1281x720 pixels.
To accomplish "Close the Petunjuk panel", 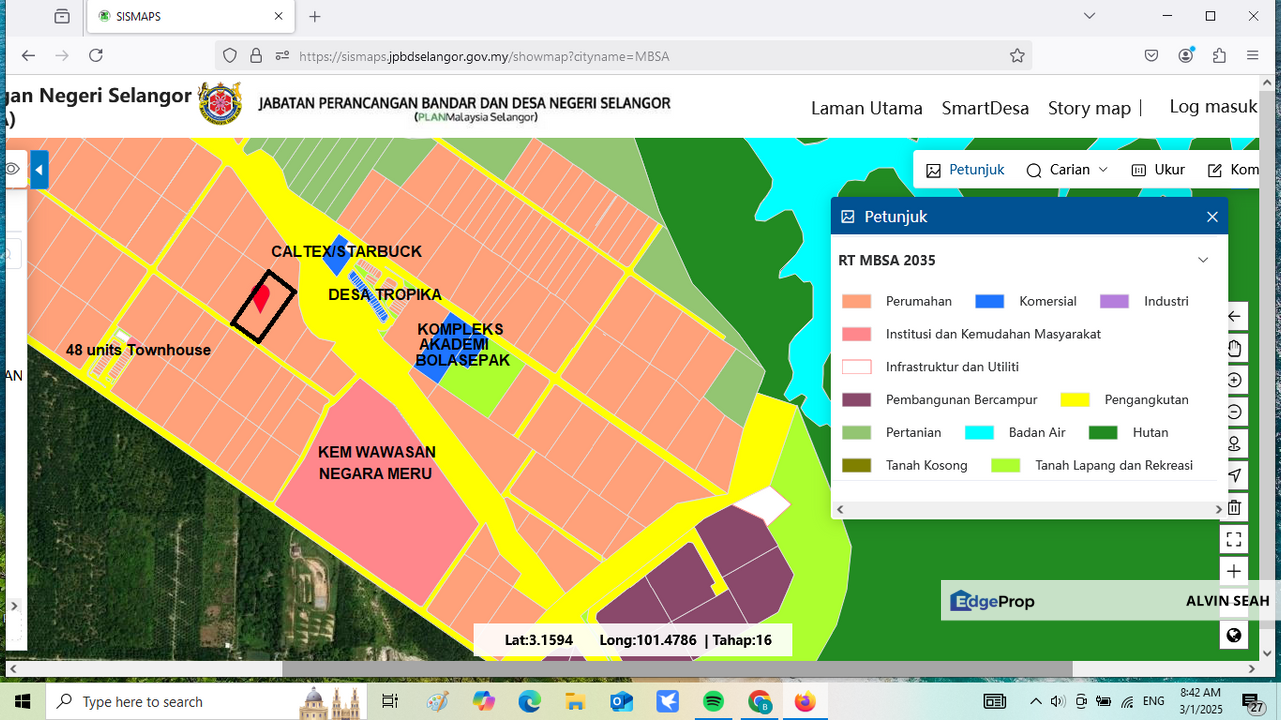I will (1211, 216).
